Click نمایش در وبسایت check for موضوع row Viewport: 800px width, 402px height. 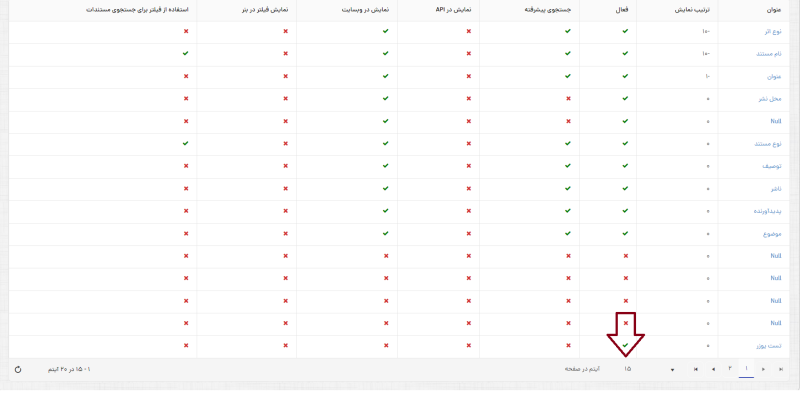(x=386, y=234)
